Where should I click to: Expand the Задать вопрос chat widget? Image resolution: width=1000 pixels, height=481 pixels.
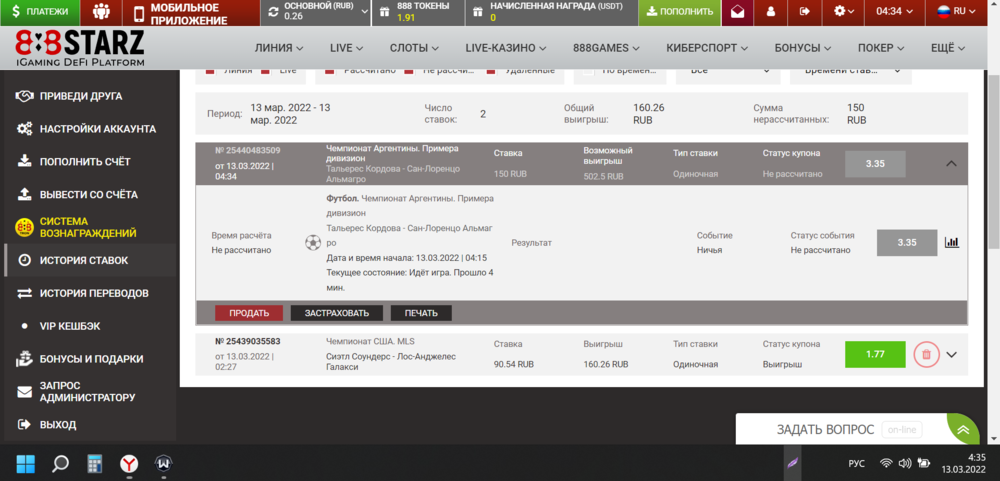(x=857, y=429)
